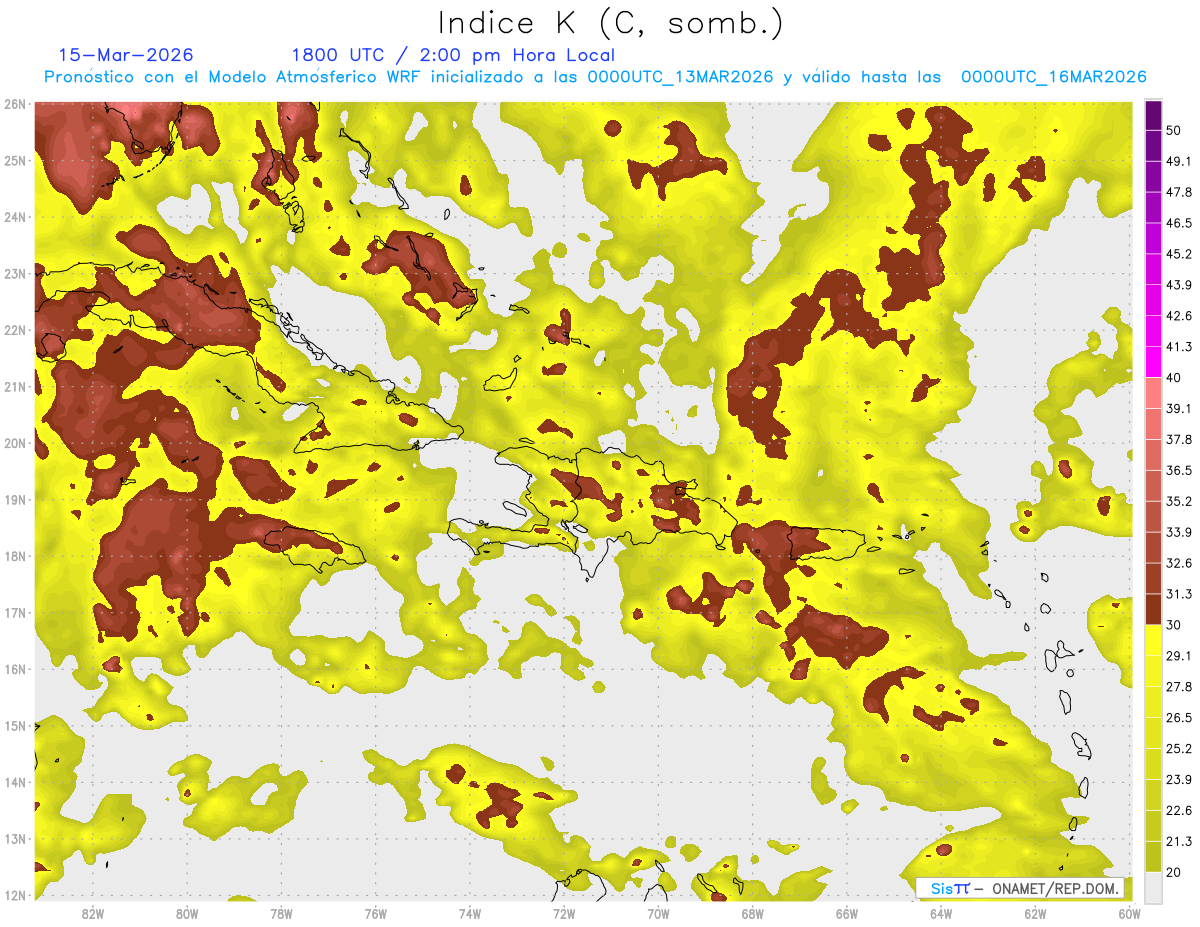Click the olive yellow colorbar segment above 21.3

point(1153,826)
